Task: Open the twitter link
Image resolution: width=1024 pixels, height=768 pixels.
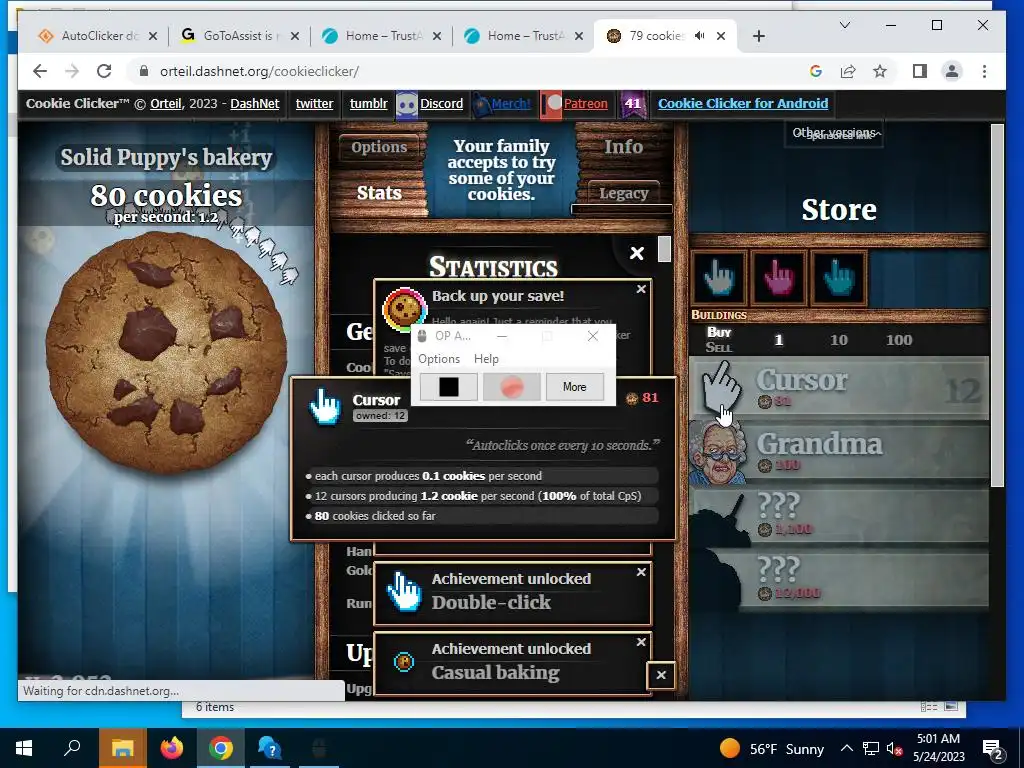Action: tap(314, 103)
